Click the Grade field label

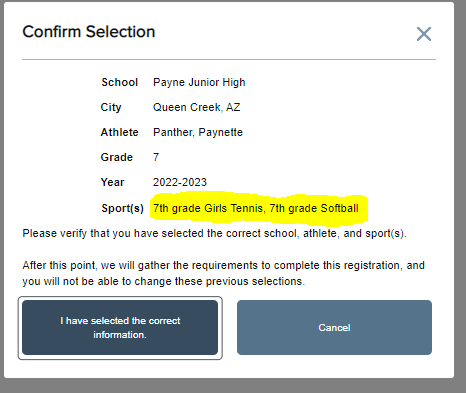point(117,157)
